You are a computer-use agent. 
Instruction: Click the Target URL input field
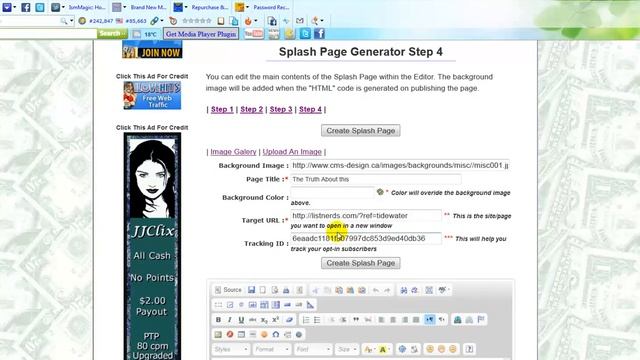click(x=366, y=216)
